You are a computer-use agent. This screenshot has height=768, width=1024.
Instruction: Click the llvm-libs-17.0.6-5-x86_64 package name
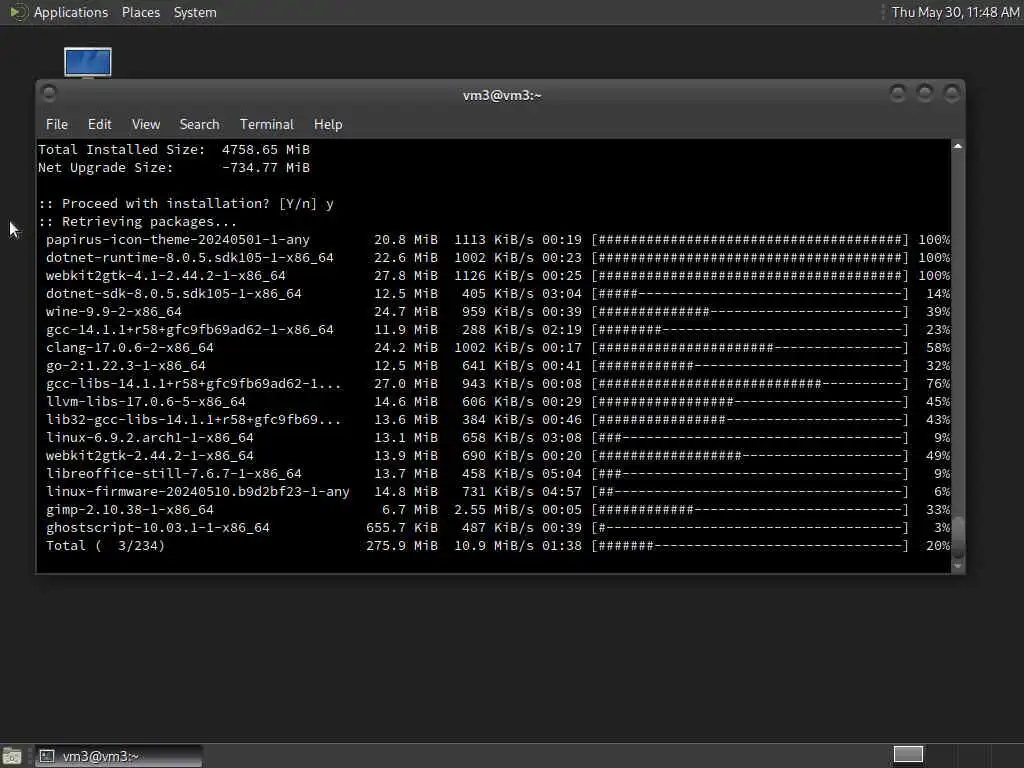pyautogui.click(x=146, y=402)
